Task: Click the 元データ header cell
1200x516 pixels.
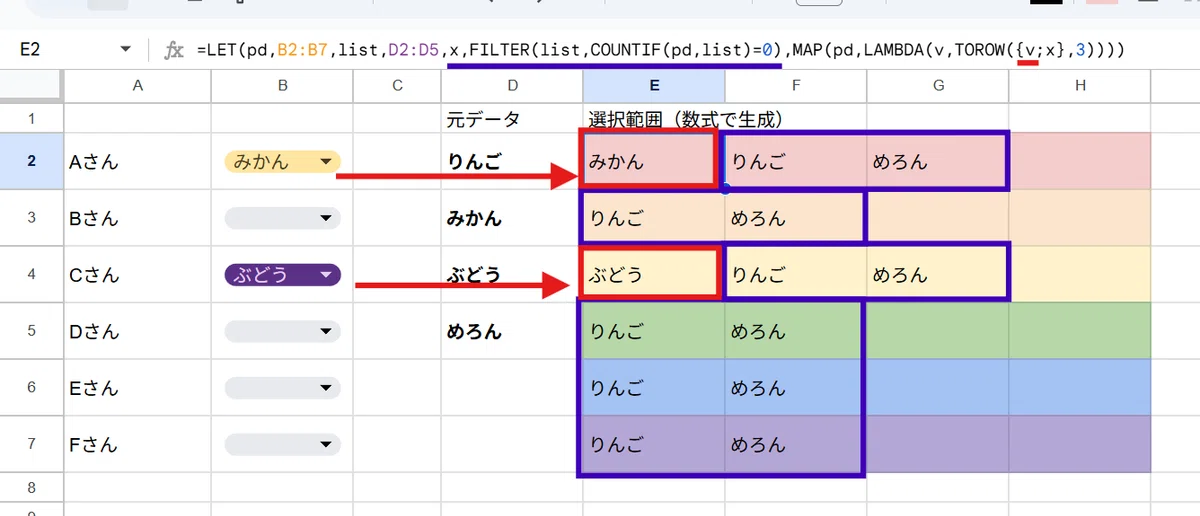Action: (511, 119)
